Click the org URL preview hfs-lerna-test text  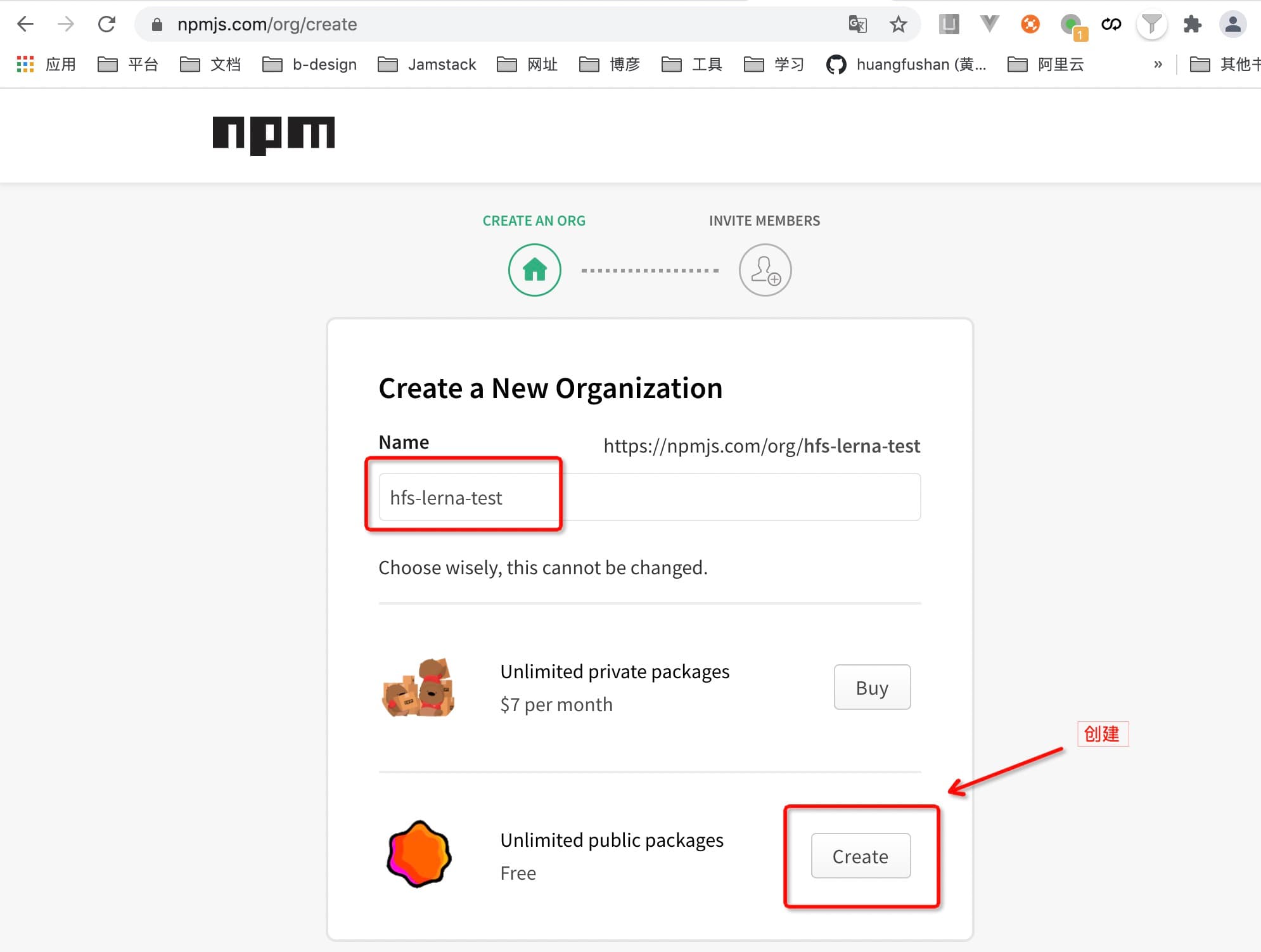pyautogui.click(x=862, y=446)
